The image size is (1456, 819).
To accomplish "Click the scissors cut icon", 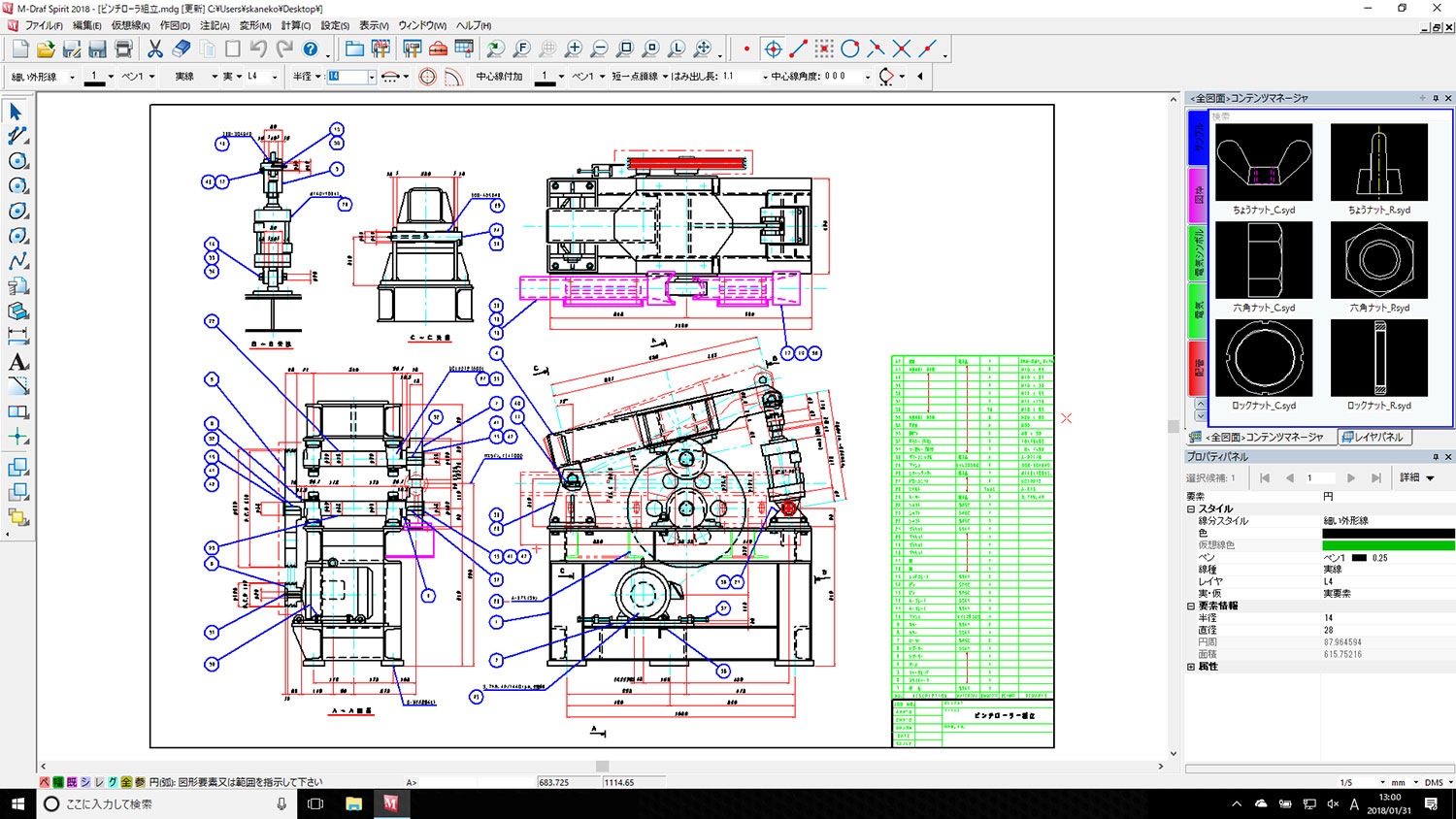I will (x=155, y=49).
